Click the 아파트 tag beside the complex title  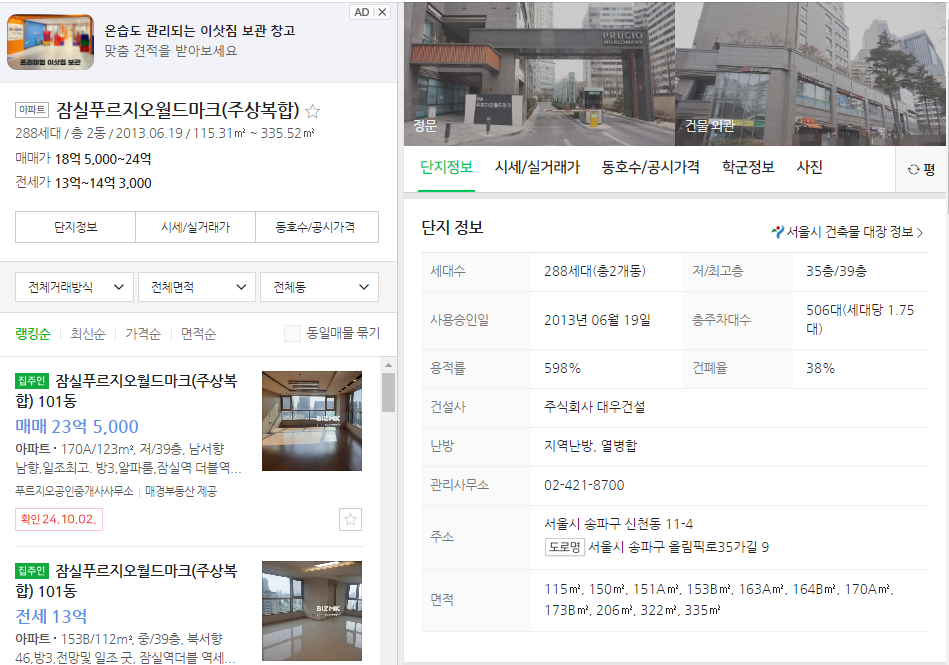coord(32,110)
